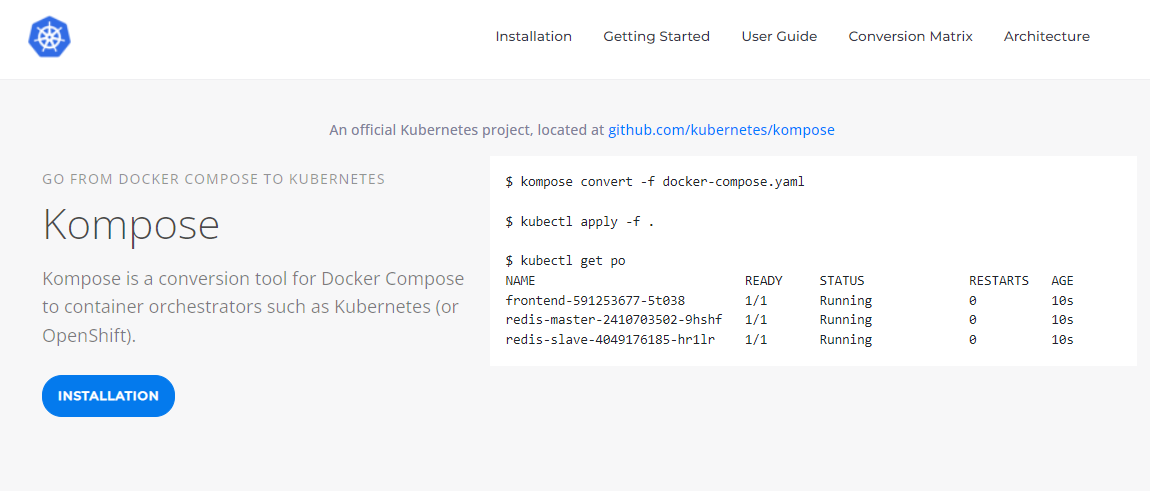Viewport: 1150px width, 491px height.
Task: Click the 'kubectl get po' command line
Action: point(565,260)
